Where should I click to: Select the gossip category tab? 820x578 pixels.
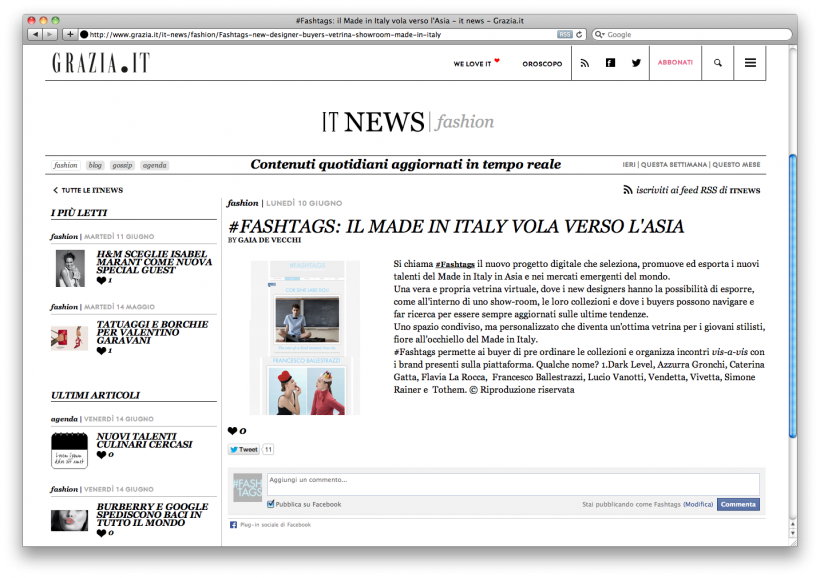click(122, 165)
